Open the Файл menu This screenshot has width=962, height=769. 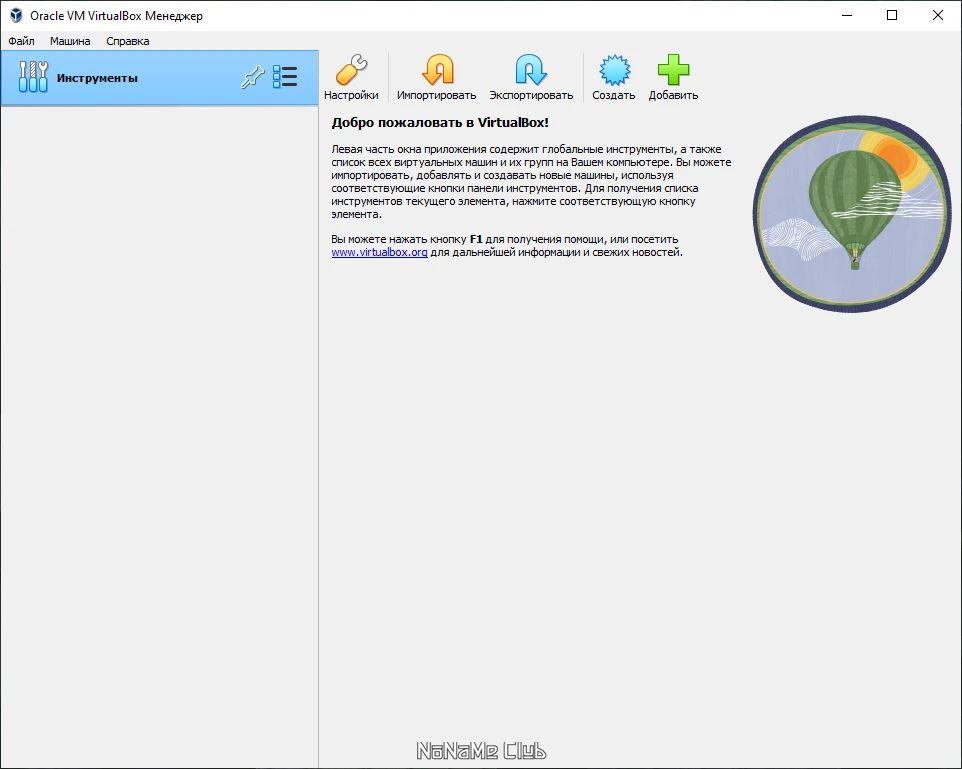point(21,41)
